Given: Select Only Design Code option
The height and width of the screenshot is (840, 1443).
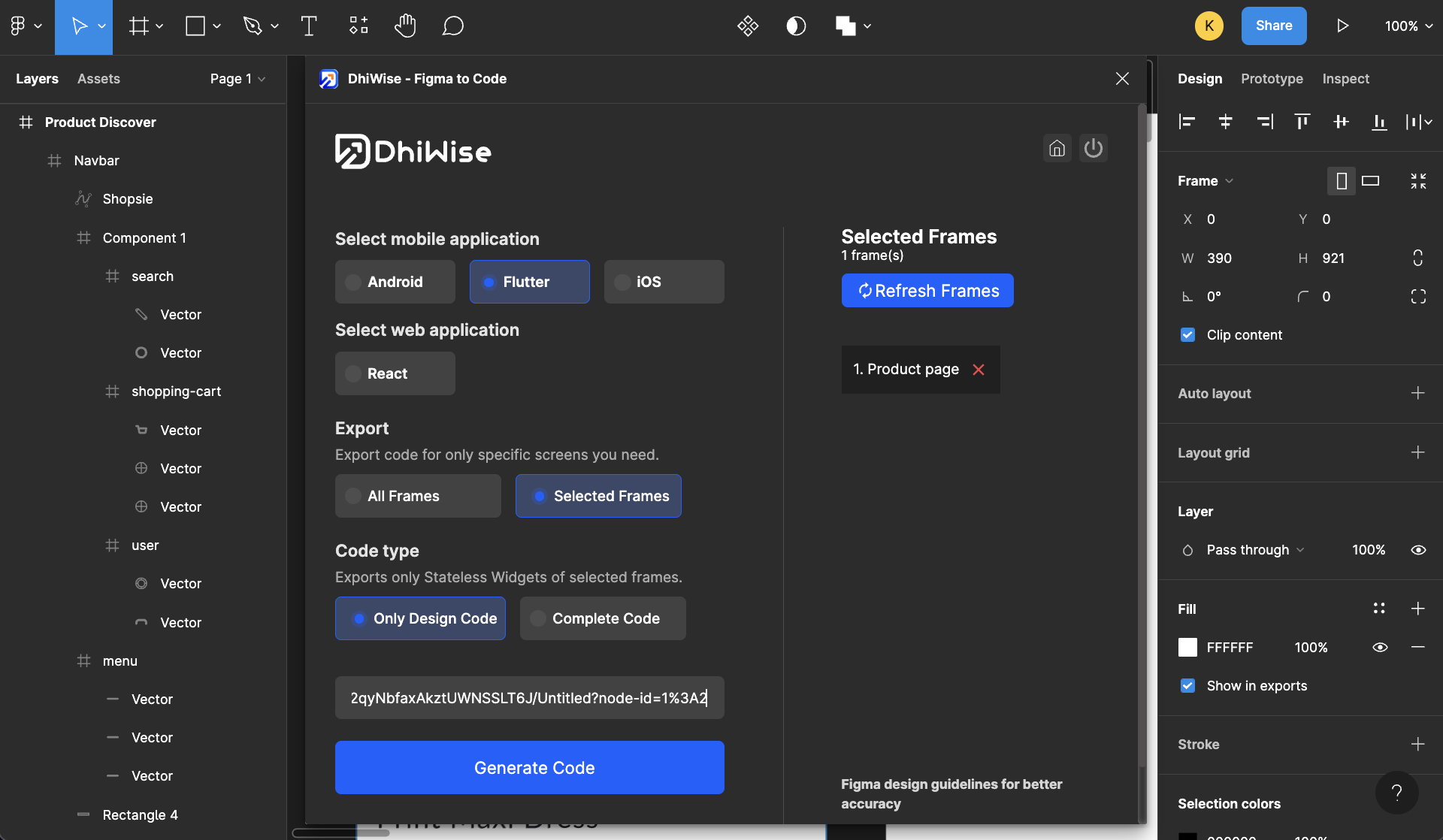Looking at the screenshot, I should pyautogui.click(x=420, y=618).
